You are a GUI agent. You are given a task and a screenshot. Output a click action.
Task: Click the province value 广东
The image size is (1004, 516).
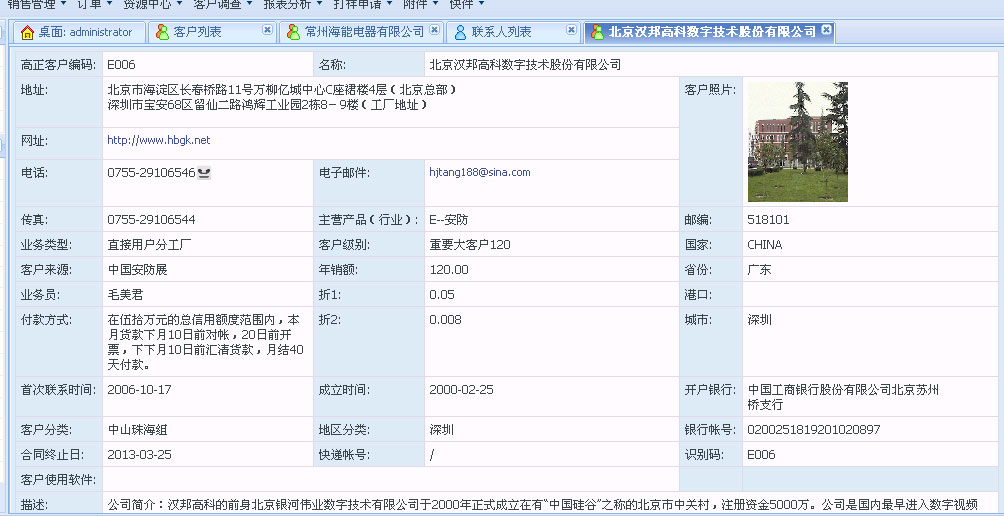tap(759, 270)
